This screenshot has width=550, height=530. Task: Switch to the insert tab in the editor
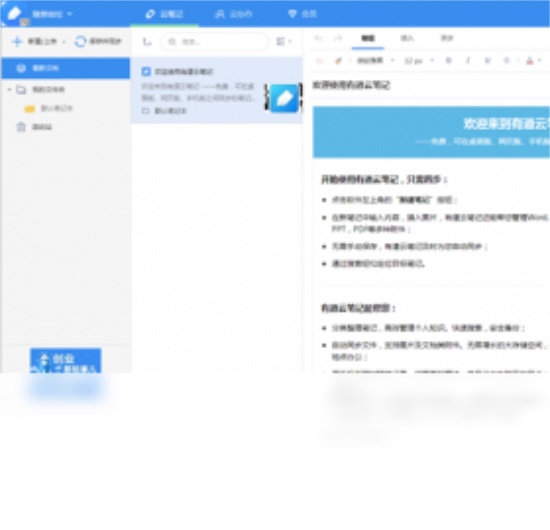pos(407,38)
